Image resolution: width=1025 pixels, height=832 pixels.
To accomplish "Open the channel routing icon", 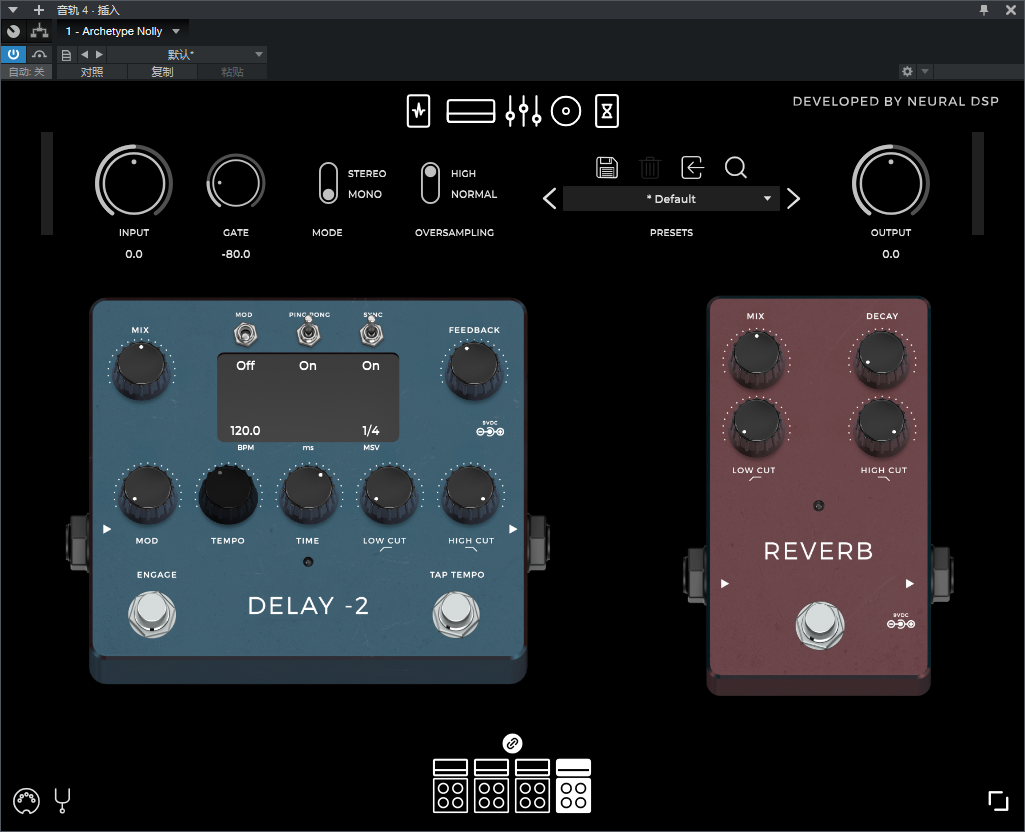I will click(40, 31).
